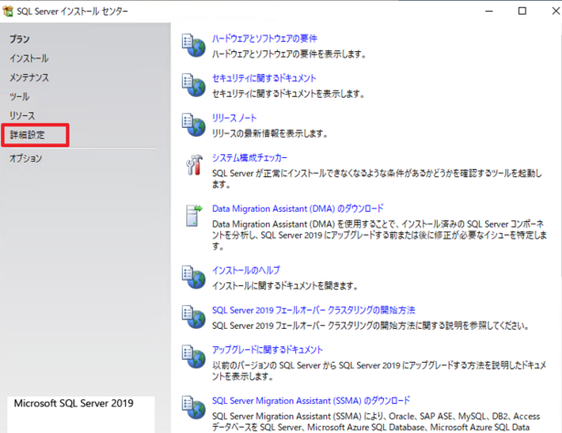This screenshot has height=433, width=562.
Task: Click the SSMA download globe icon
Action: [194, 407]
